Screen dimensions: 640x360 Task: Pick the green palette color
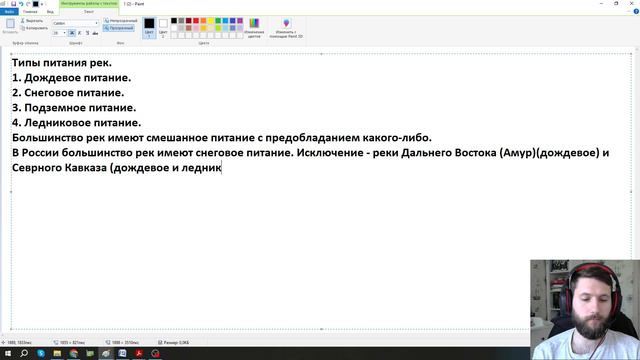[218, 21]
